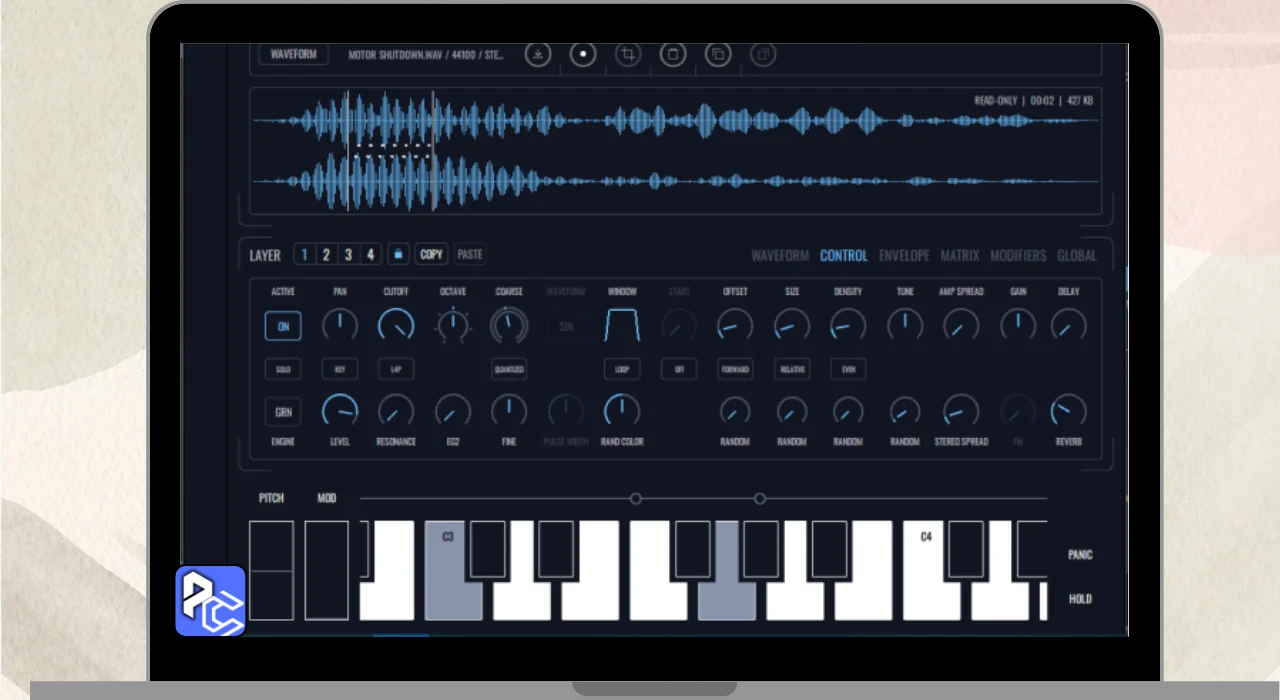Click the copy sample icon
This screenshot has width=1280, height=700.
tap(718, 55)
